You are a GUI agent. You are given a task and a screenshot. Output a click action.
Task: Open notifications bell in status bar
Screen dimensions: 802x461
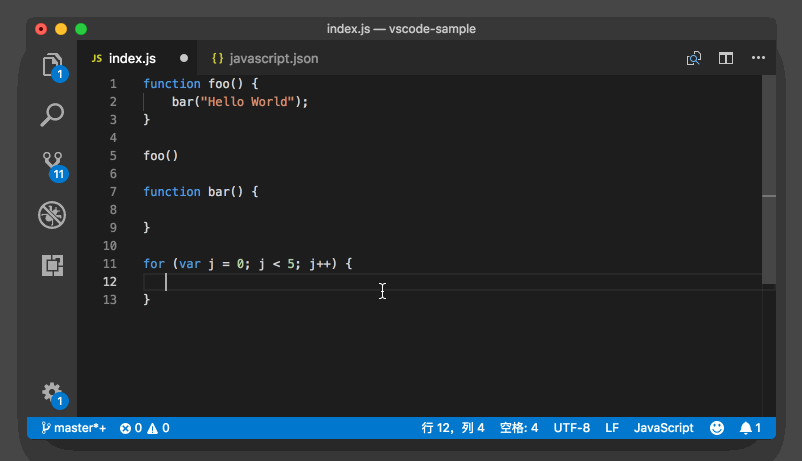[x=750, y=428]
